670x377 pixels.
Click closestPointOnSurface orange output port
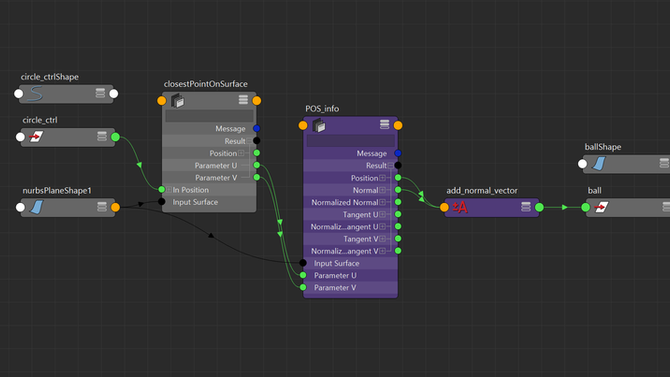(x=257, y=100)
